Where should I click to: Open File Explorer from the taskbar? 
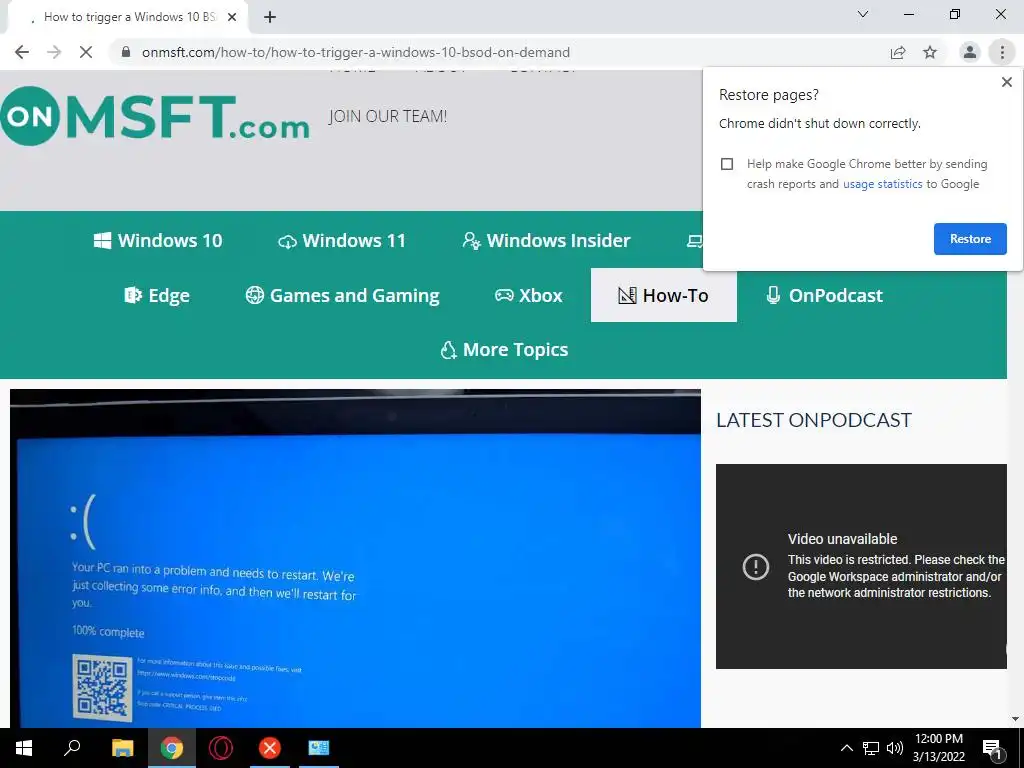point(122,748)
